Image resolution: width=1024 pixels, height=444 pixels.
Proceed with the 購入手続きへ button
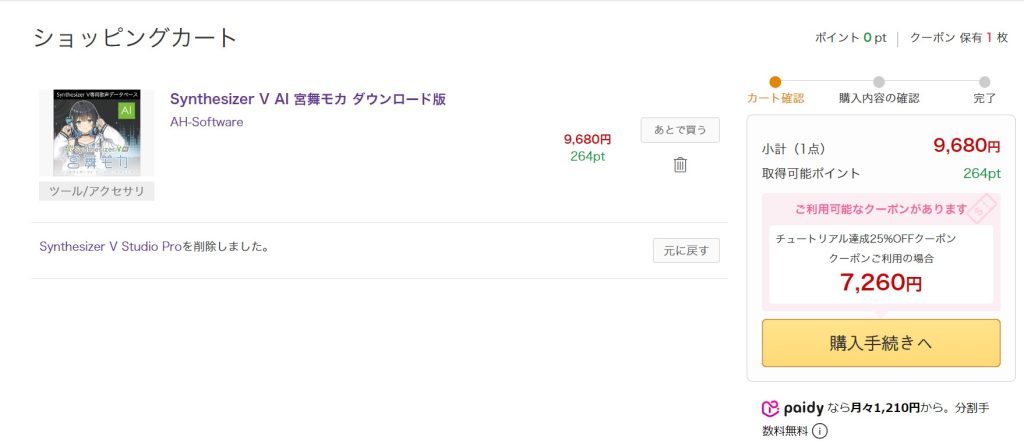coord(881,343)
